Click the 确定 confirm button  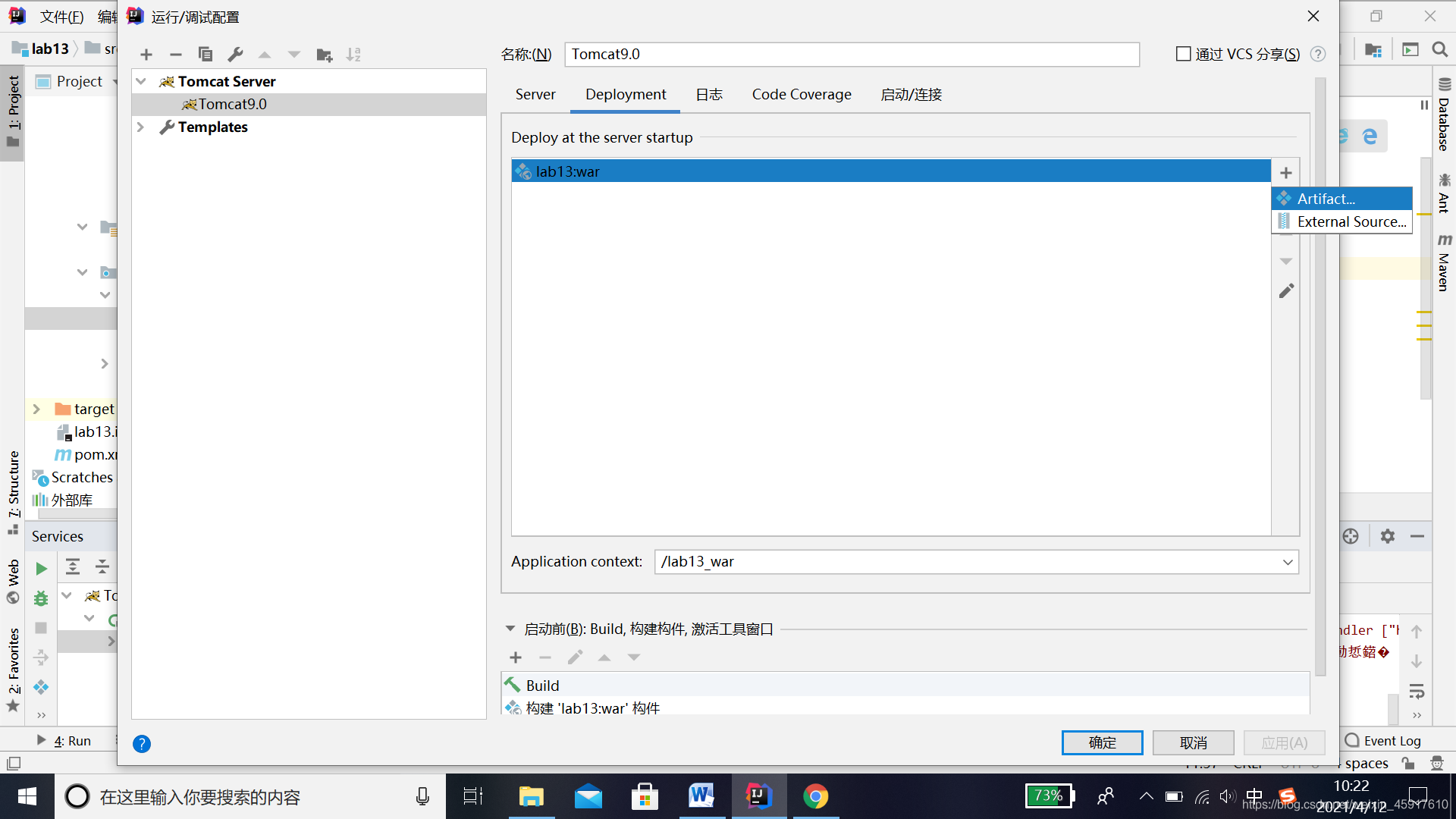pos(1102,742)
